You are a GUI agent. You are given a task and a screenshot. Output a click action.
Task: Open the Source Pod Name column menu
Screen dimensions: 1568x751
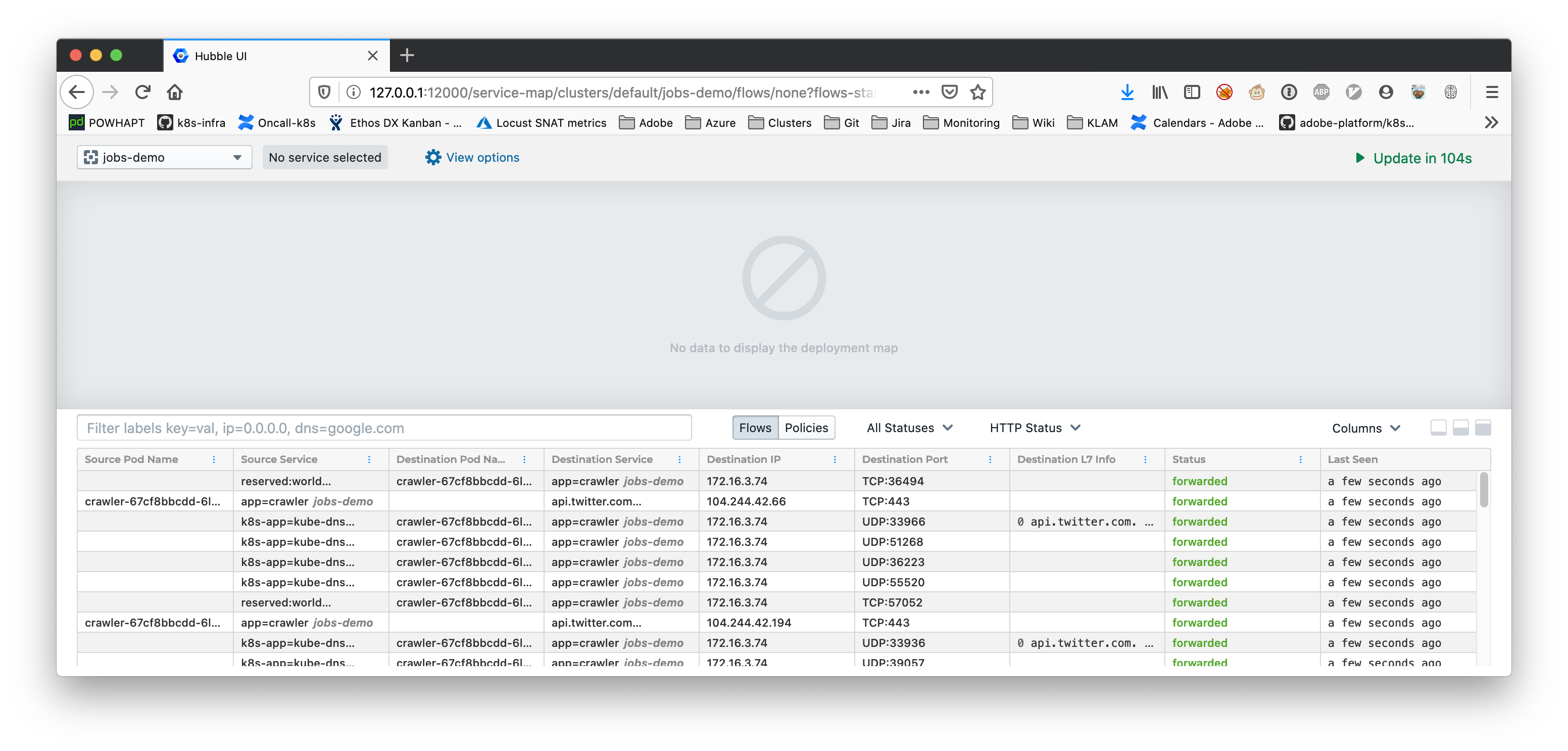coord(214,460)
